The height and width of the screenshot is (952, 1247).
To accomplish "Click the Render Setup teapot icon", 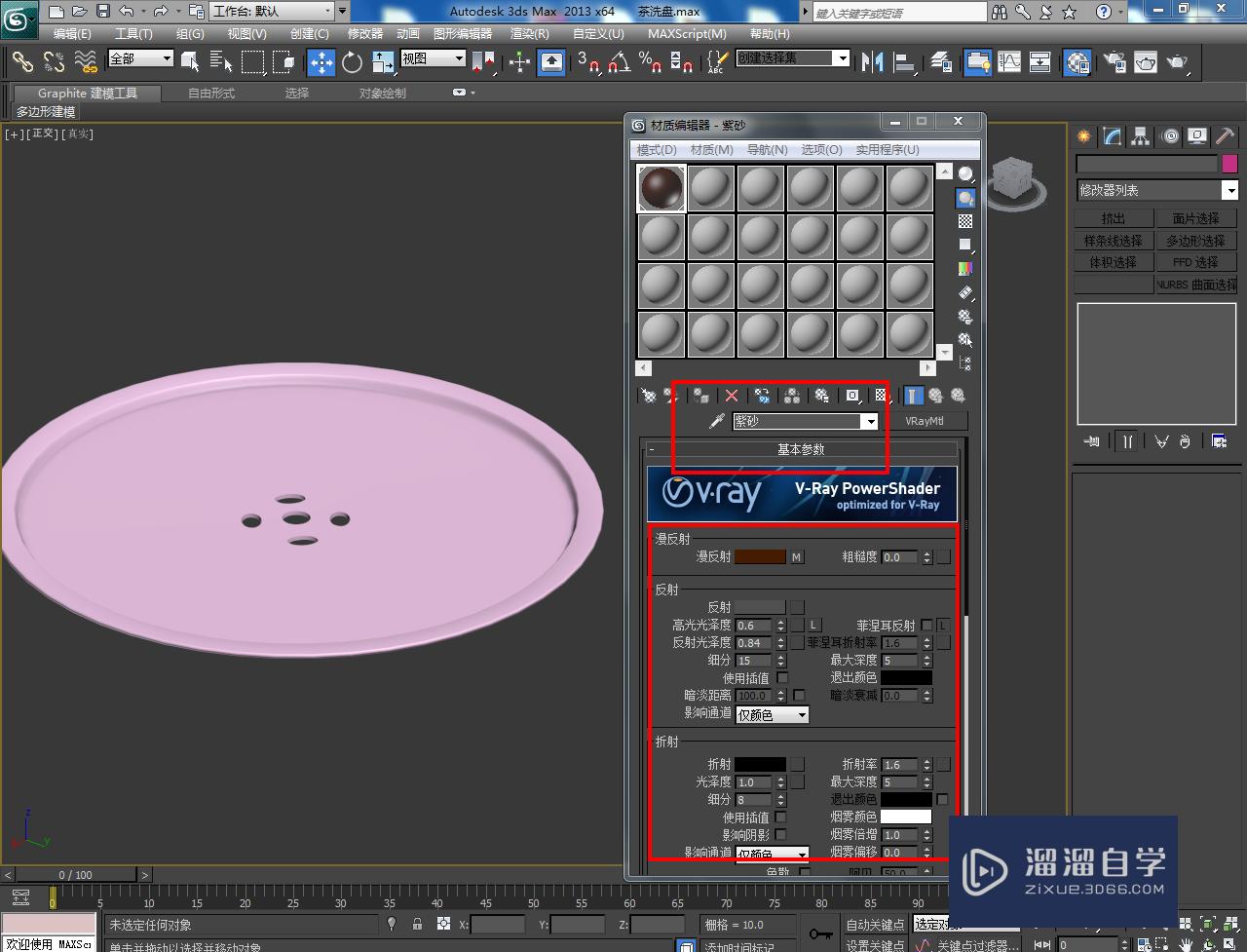I will pos(1115,62).
